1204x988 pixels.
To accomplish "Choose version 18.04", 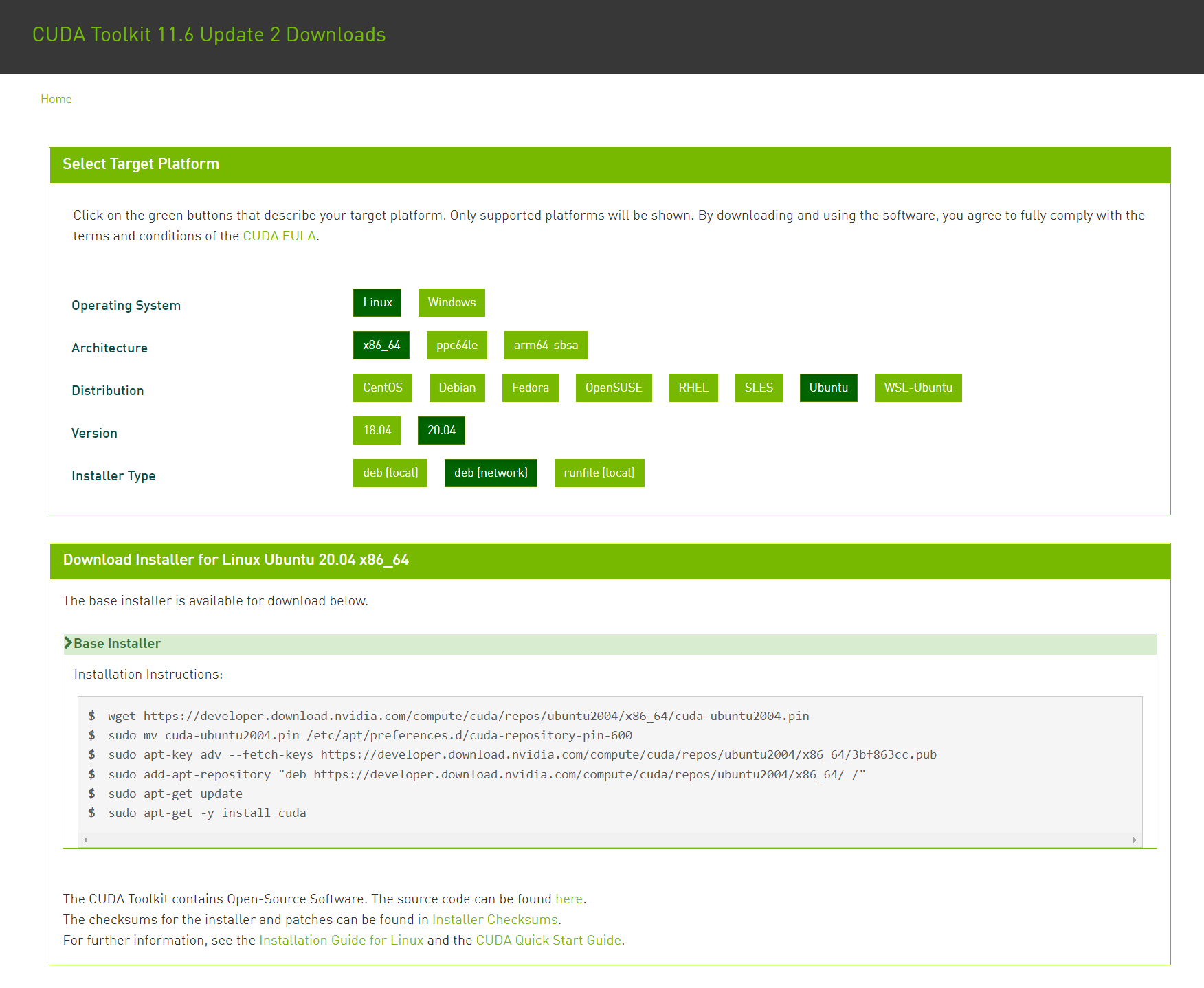I will (377, 430).
